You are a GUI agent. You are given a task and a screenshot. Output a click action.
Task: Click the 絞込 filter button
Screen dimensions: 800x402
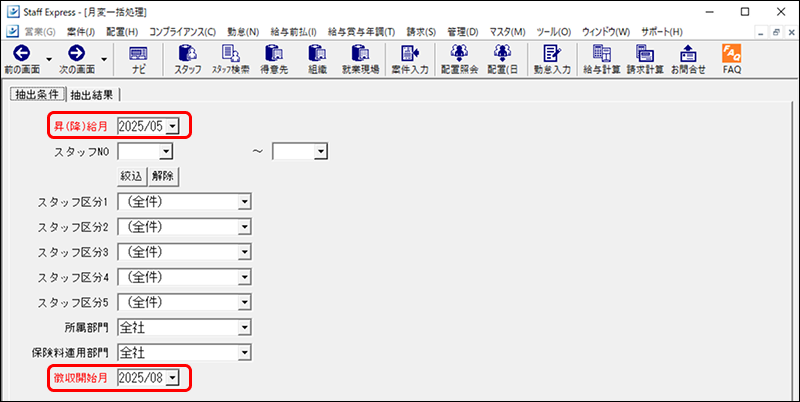[133, 177]
